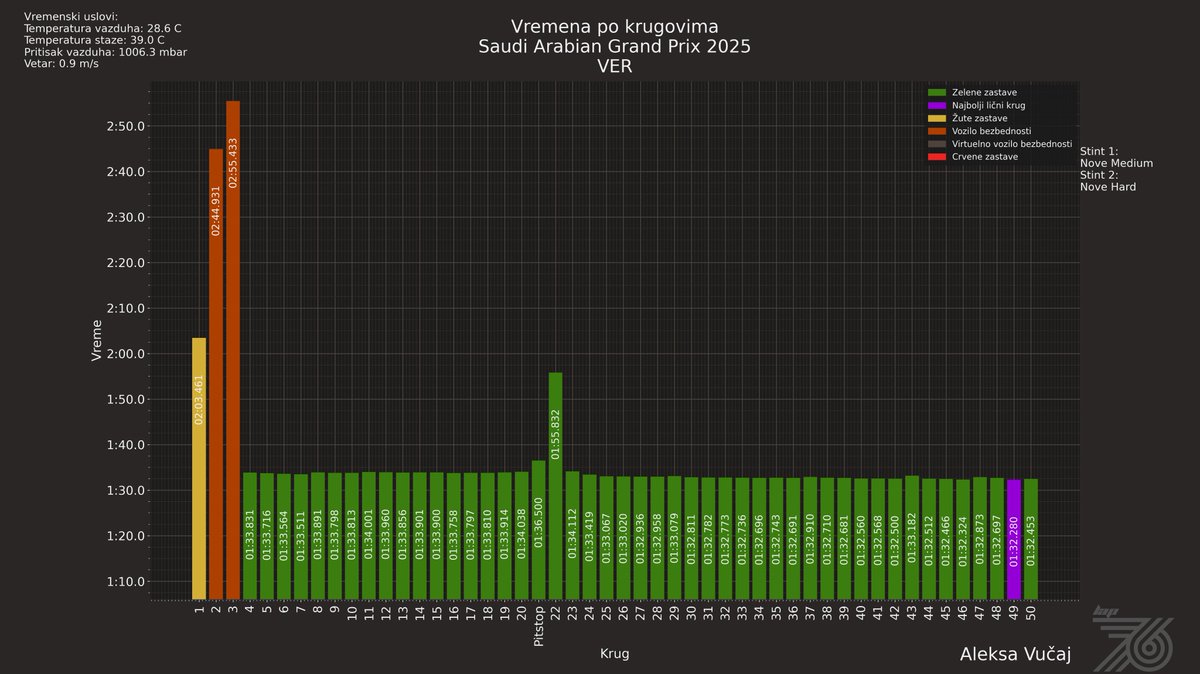Click the chart title Vremena po krugovima
Screen dimensions: 1200x674
coord(614,27)
